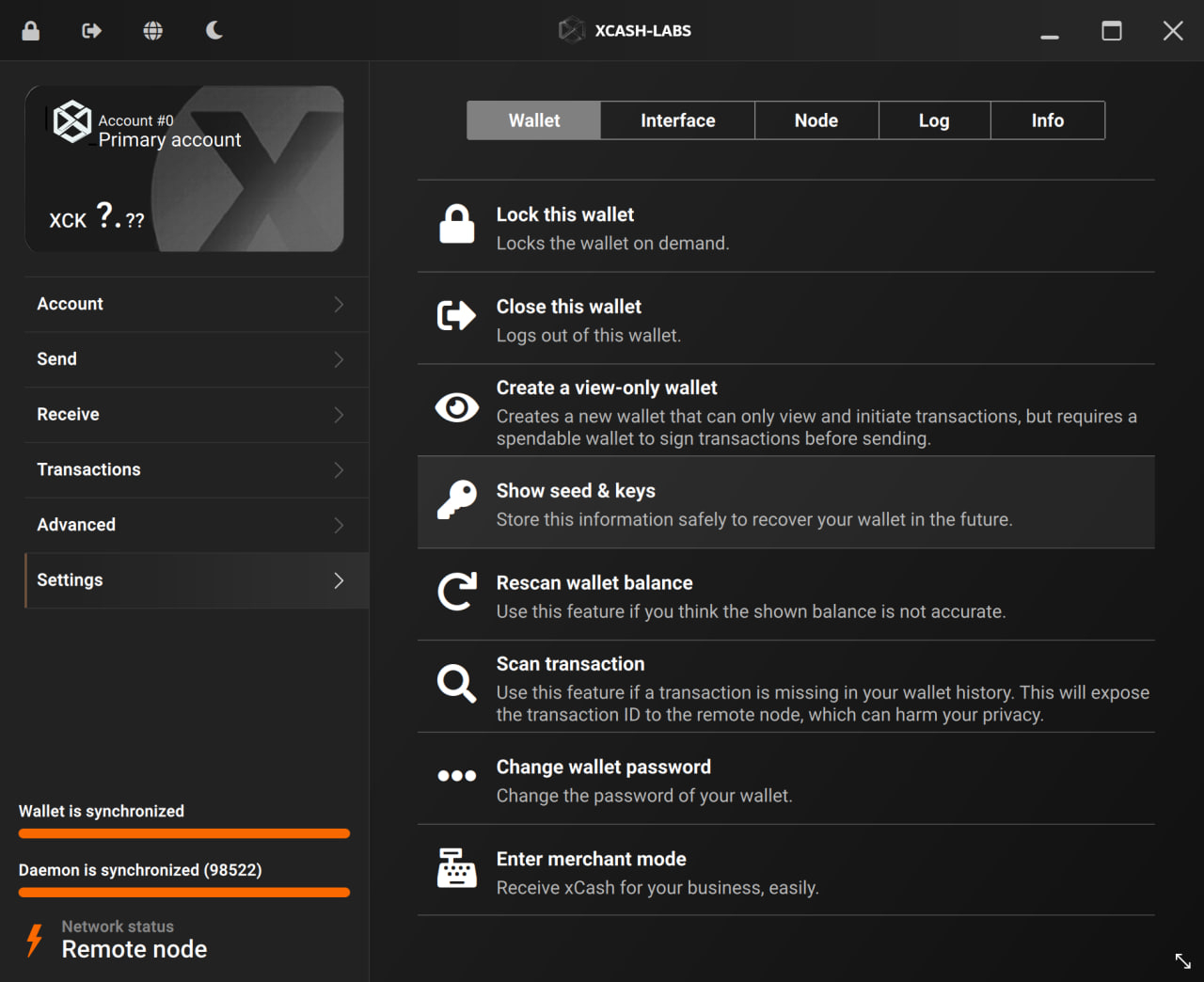1204x982 pixels.
Task: Click the cash register merchant mode icon
Action: pos(457,868)
